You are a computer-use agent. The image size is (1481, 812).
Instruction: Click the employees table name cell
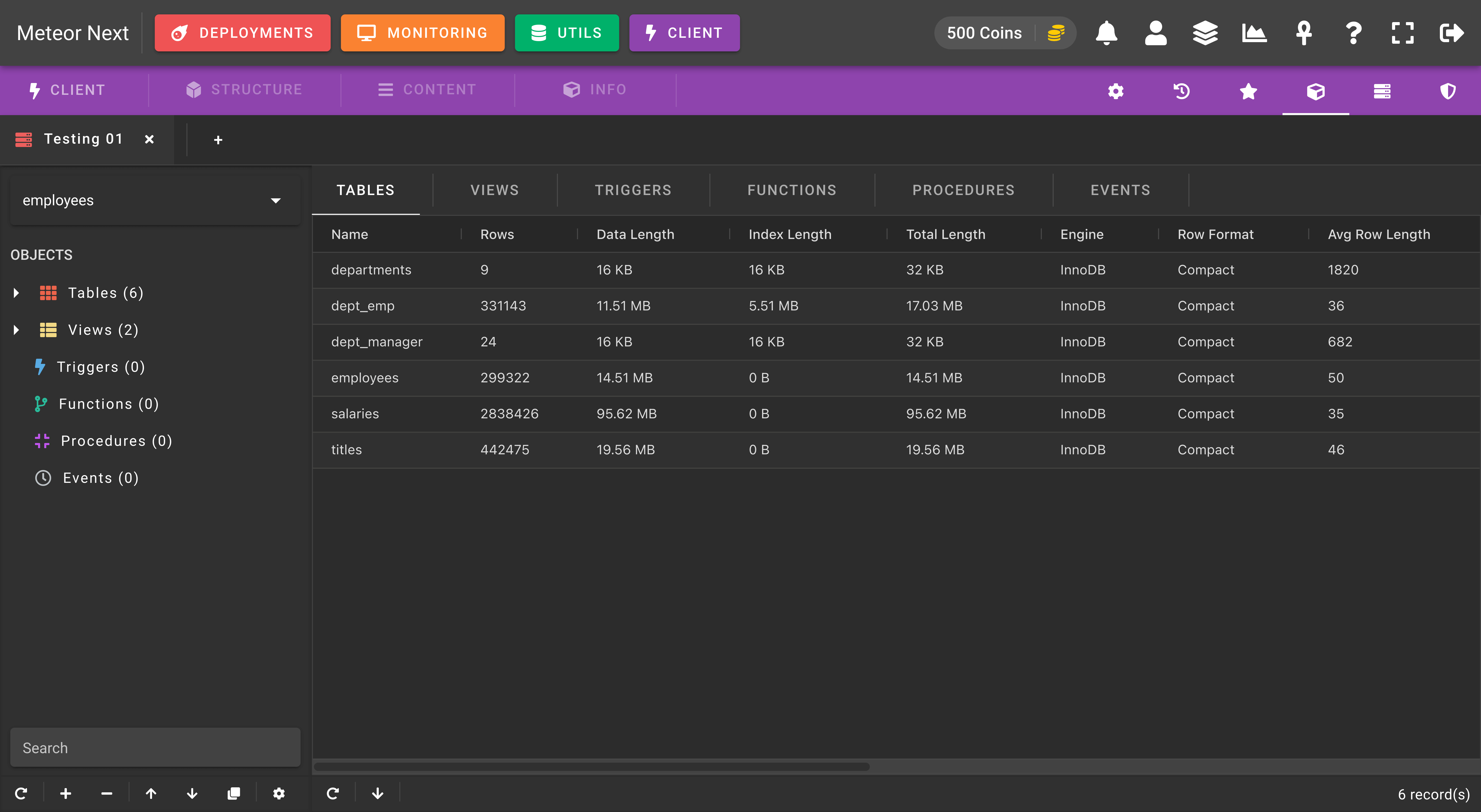click(365, 378)
